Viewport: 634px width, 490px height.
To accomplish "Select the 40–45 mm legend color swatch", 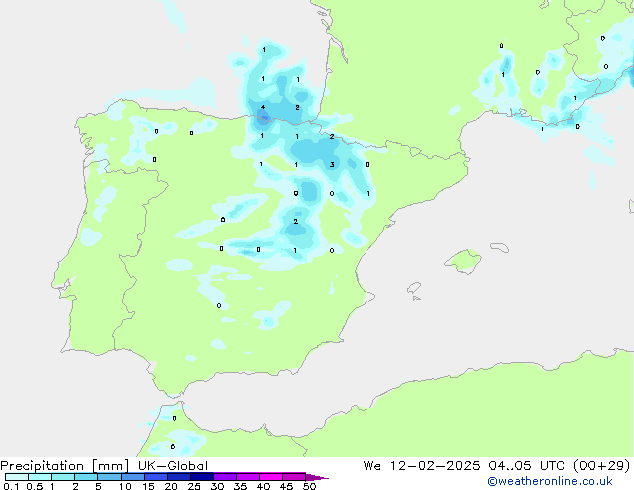I will tap(271, 477).
